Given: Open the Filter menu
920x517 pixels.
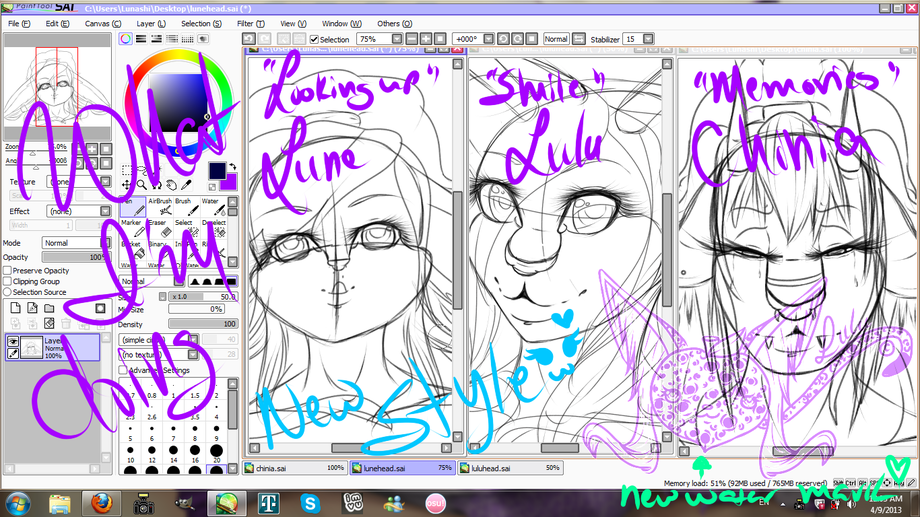Looking at the screenshot, I should pos(251,23).
